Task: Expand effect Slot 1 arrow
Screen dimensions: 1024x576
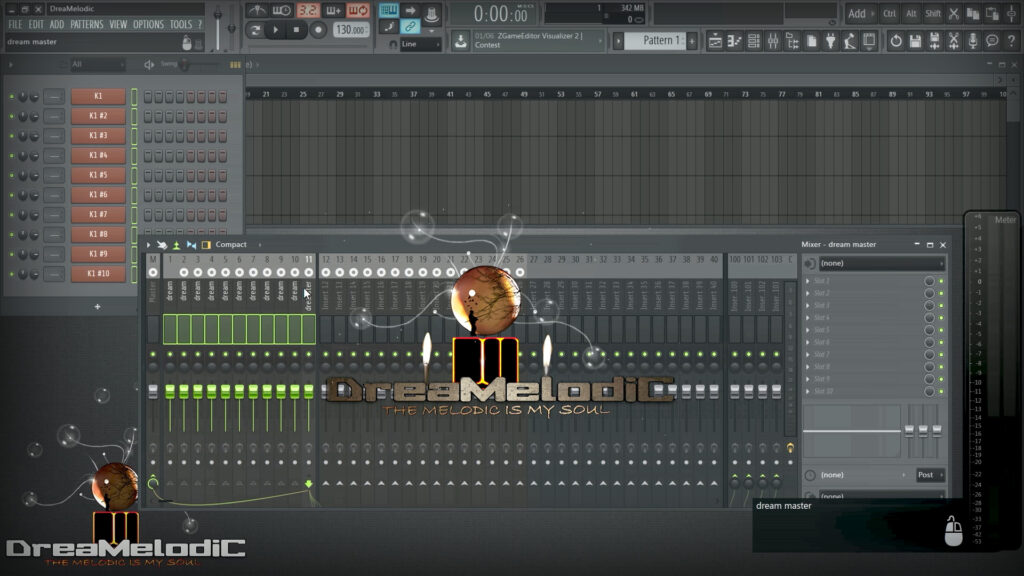Action: tap(808, 281)
